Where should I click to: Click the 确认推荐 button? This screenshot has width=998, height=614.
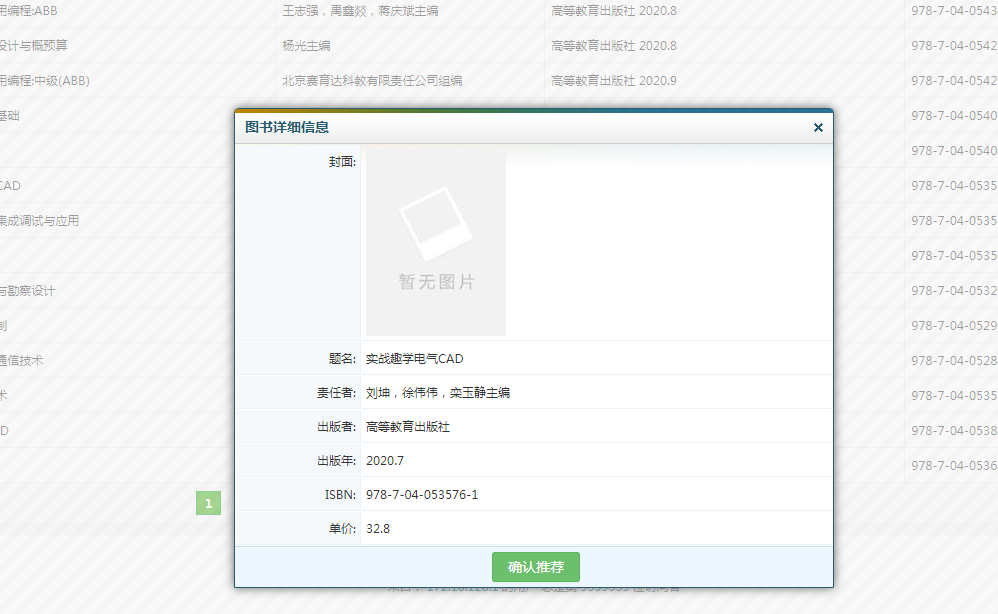pos(535,567)
